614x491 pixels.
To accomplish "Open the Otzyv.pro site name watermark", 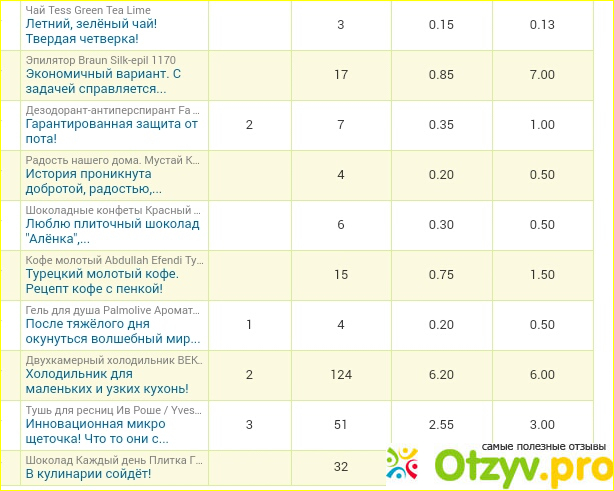I will click(x=522, y=466).
